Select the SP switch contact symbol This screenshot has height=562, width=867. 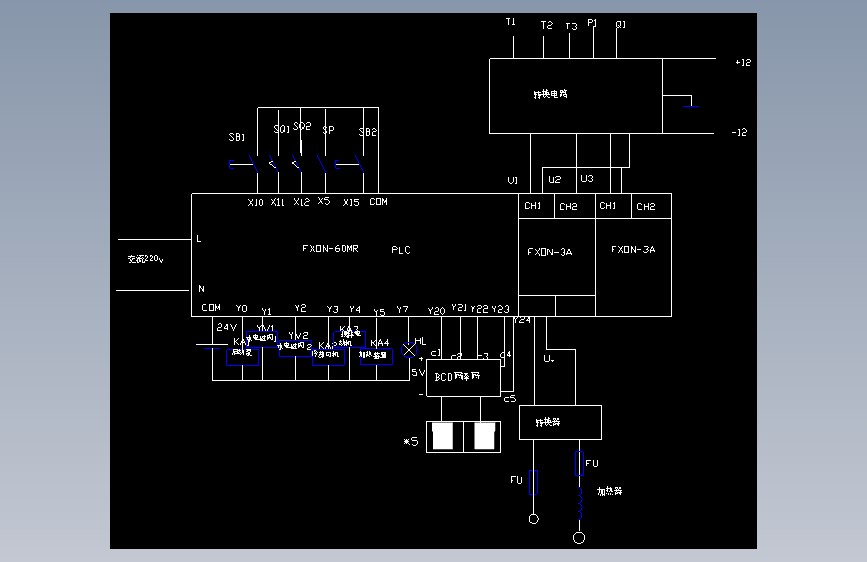coord(322,164)
